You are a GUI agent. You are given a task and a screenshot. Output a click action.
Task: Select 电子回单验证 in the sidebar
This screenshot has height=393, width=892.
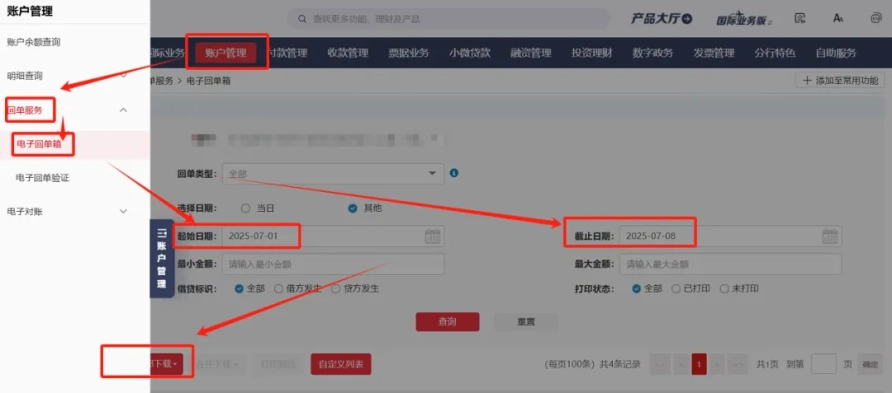[43, 177]
